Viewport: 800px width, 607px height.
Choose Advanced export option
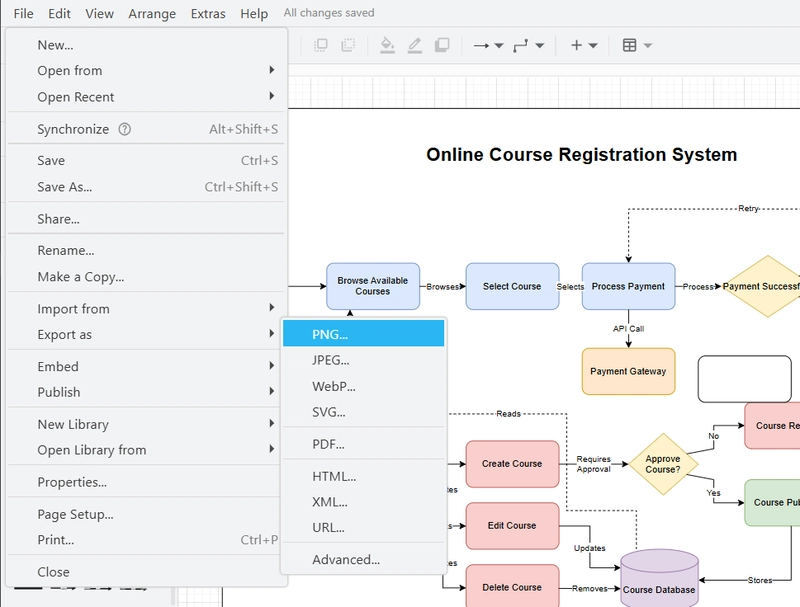[x=363, y=560]
